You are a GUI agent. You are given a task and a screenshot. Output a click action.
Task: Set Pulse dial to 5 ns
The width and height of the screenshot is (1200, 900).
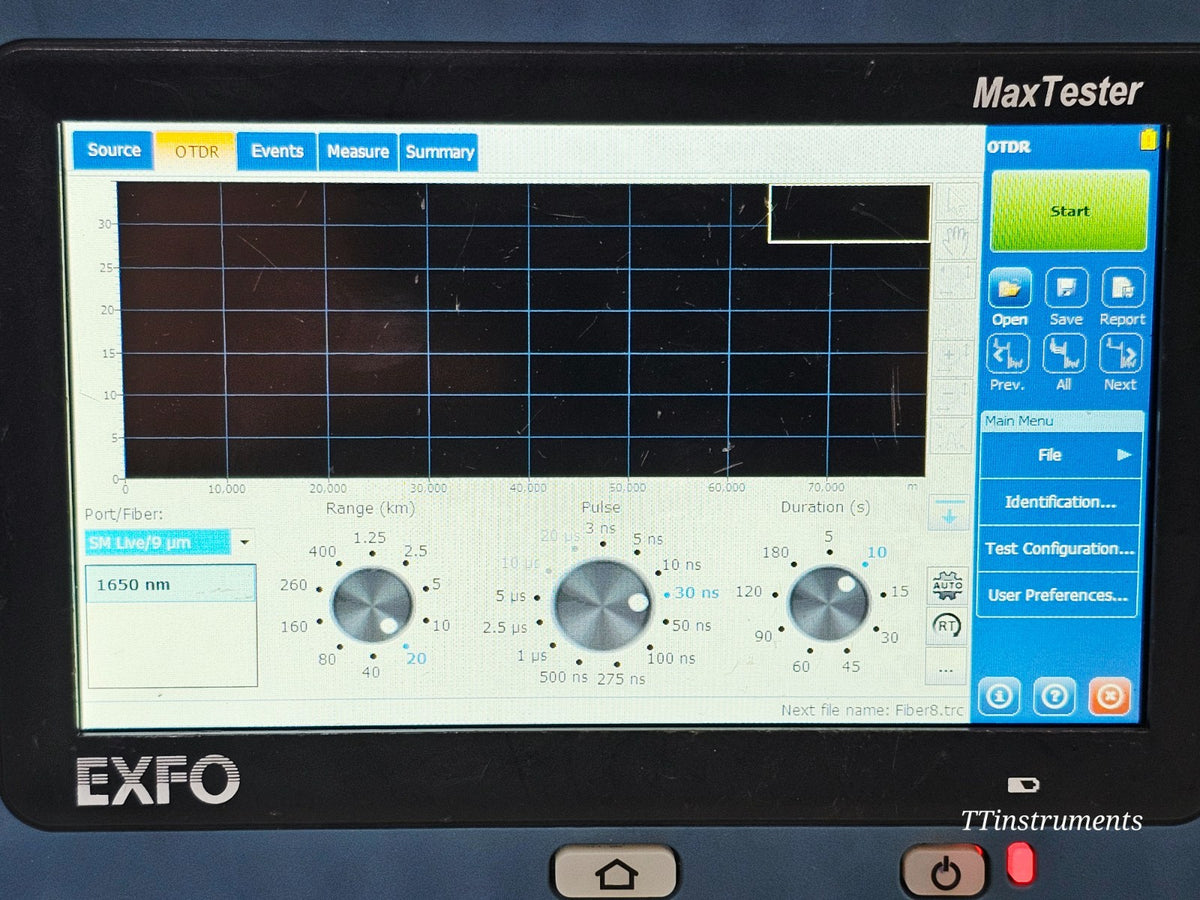[x=648, y=539]
